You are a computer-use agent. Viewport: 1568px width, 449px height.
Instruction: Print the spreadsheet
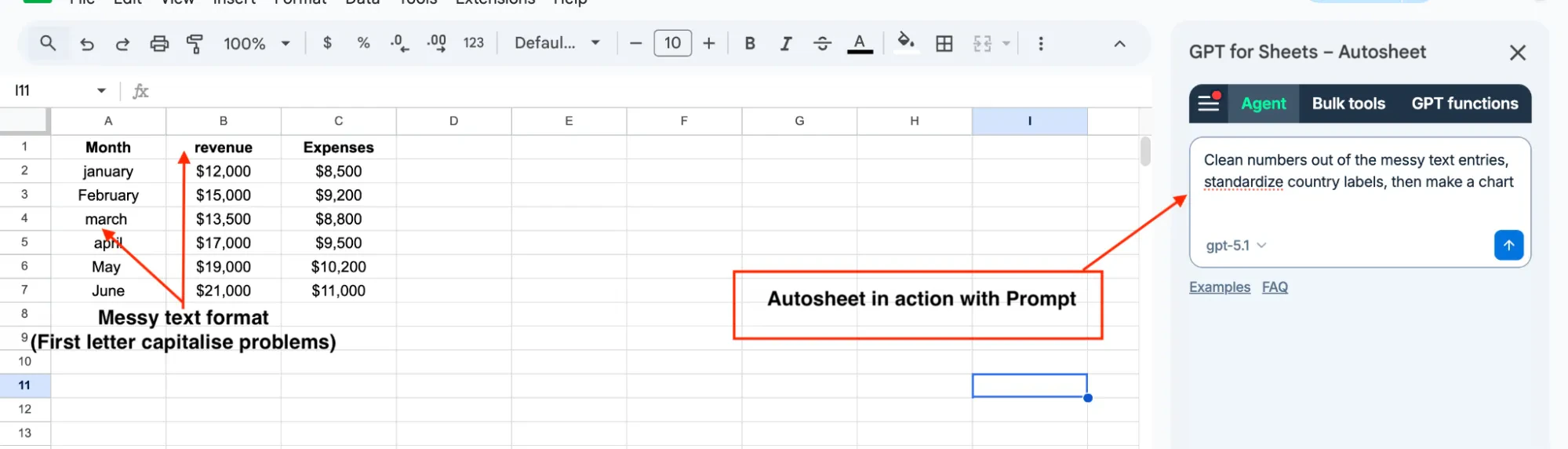click(x=159, y=44)
